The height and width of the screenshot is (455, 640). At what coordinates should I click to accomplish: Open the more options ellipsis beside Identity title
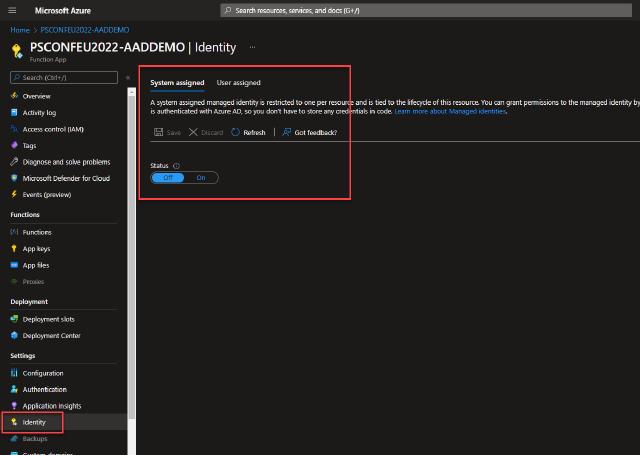pyautogui.click(x=252, y=47)
